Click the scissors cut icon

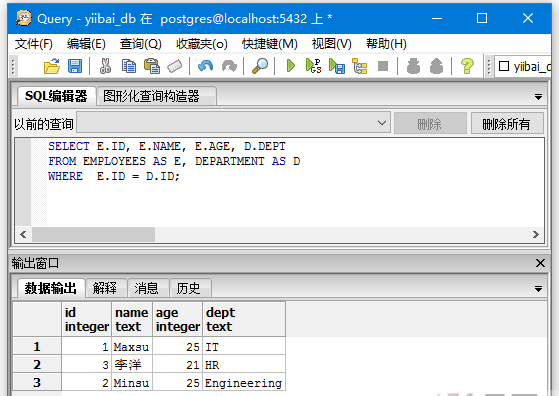(105, 66)
